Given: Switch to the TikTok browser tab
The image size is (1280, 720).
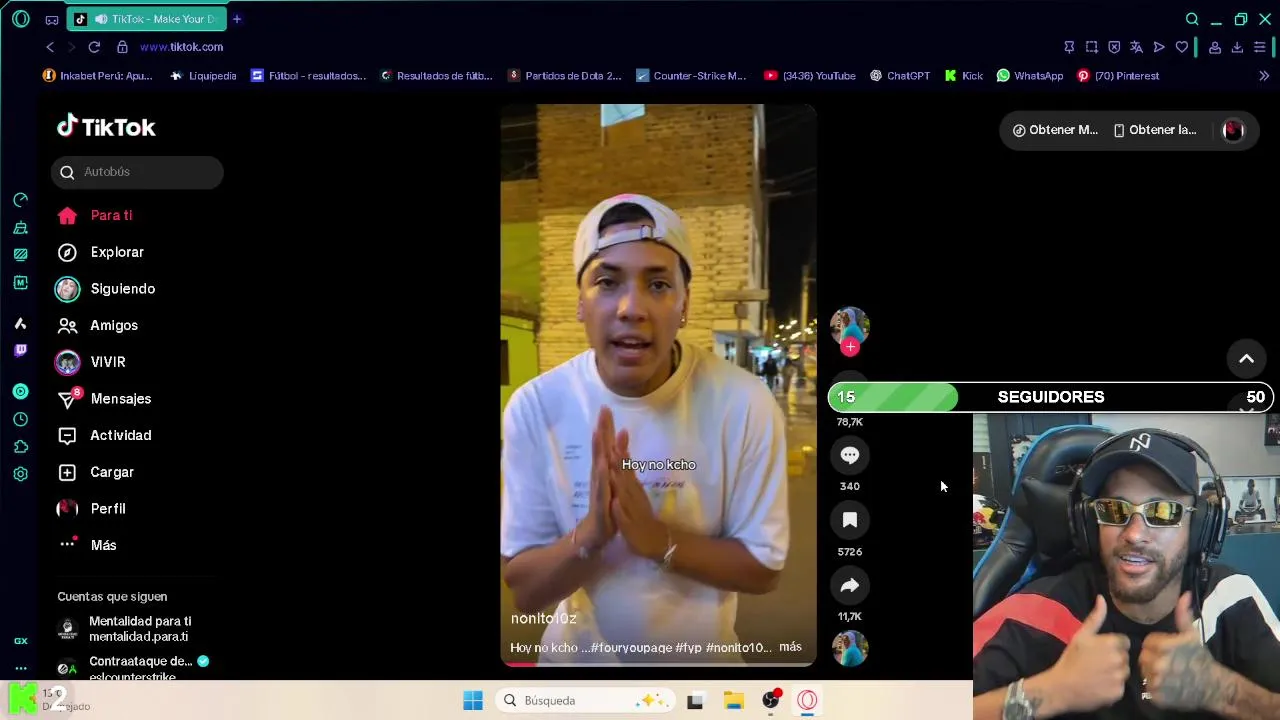Looking at the screenshot, I should click(147, 19).
